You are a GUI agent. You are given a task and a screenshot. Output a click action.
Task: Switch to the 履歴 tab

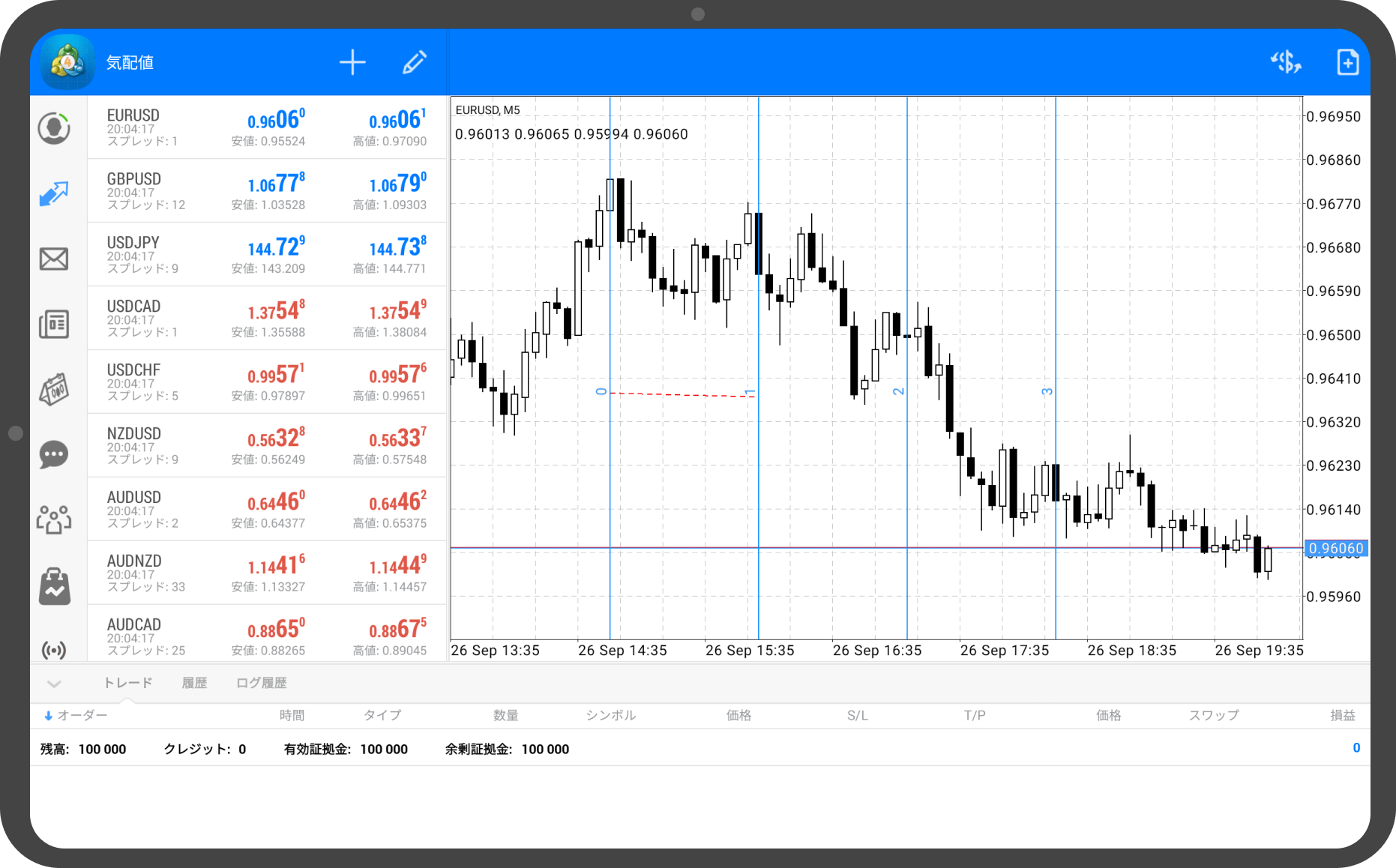194,683
